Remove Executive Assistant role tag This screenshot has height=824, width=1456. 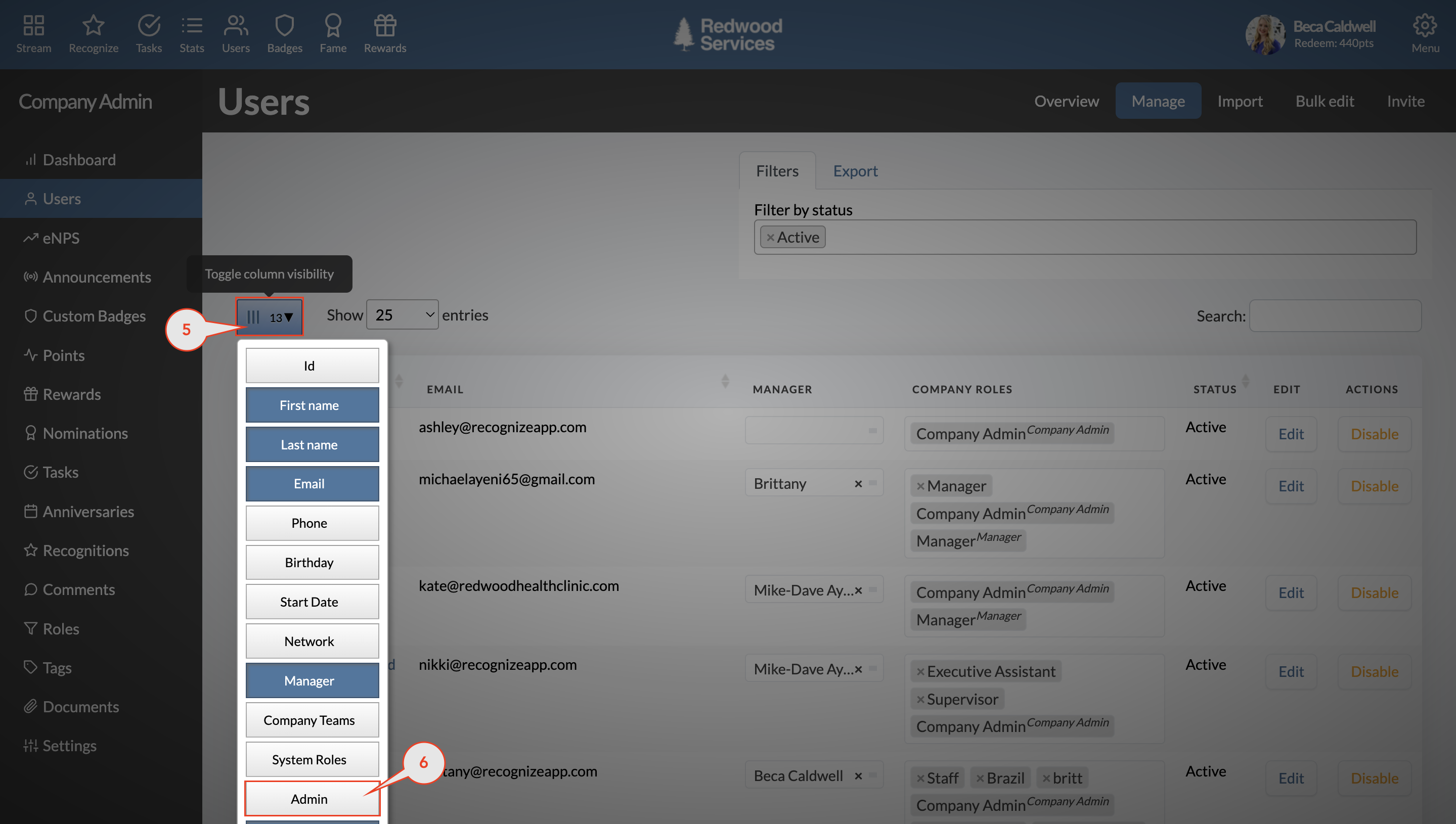click(920, 672)
